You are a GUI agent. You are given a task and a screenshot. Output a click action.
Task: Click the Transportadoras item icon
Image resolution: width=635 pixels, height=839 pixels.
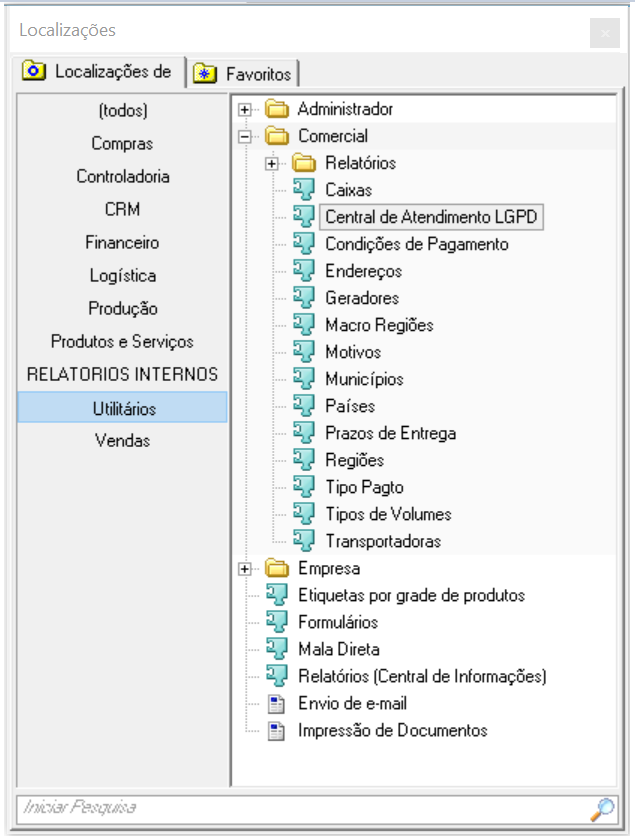tap(304, 541)
